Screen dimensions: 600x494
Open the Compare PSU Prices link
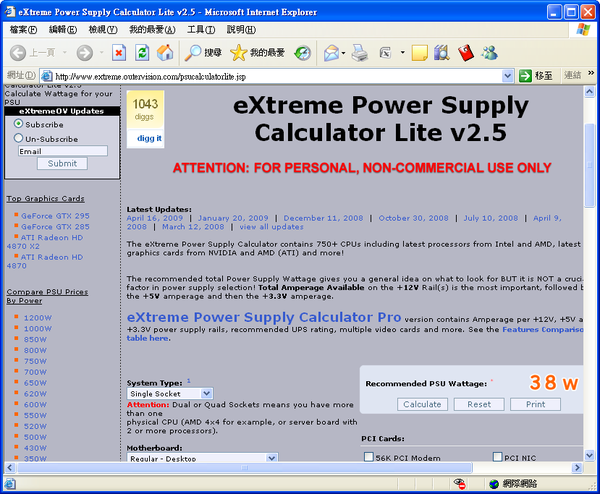point(47,296)
